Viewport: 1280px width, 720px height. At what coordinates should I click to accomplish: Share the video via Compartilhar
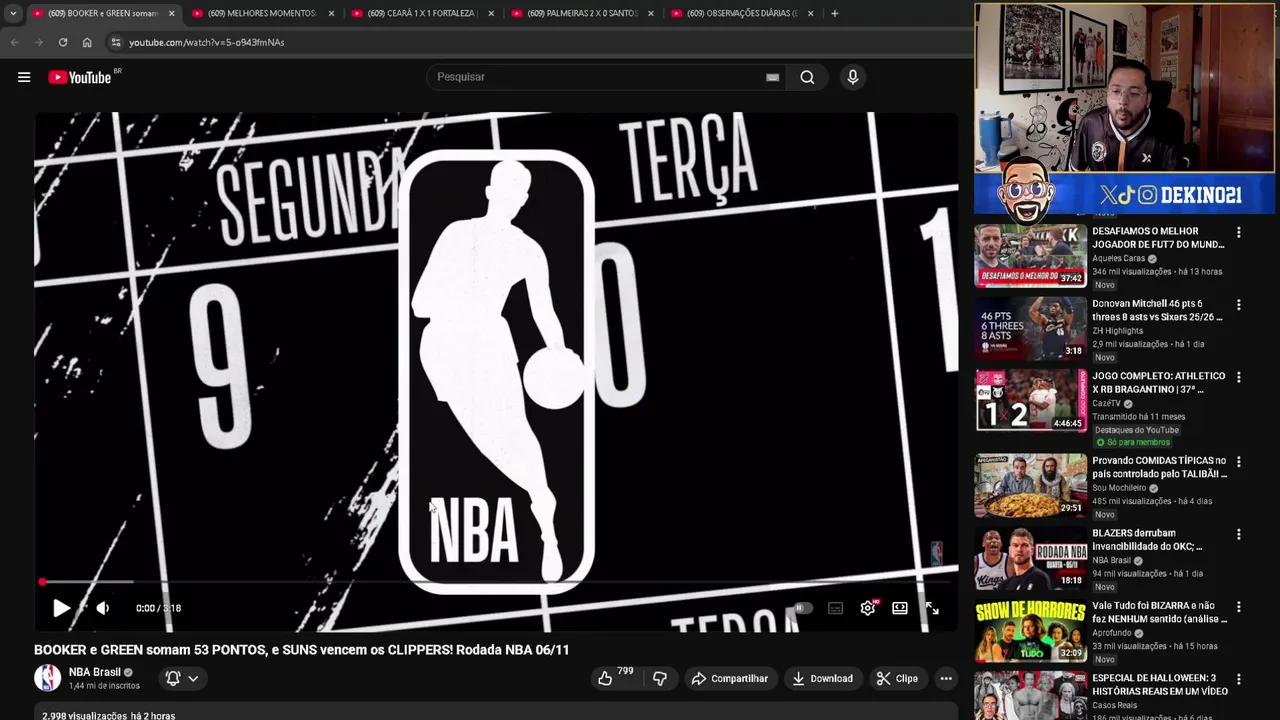730,679
